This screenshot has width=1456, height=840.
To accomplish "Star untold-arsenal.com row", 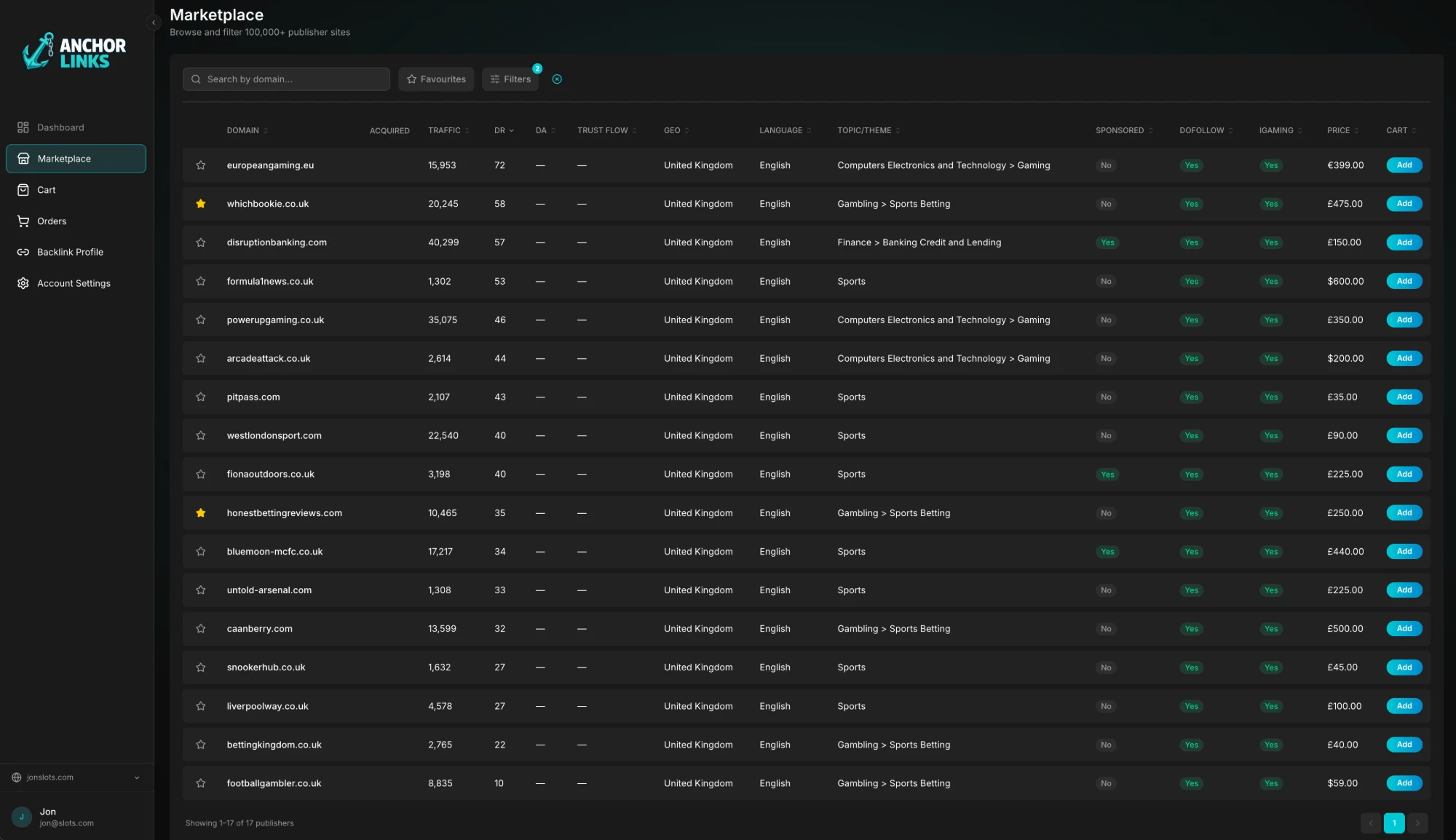I will [201, 590].
